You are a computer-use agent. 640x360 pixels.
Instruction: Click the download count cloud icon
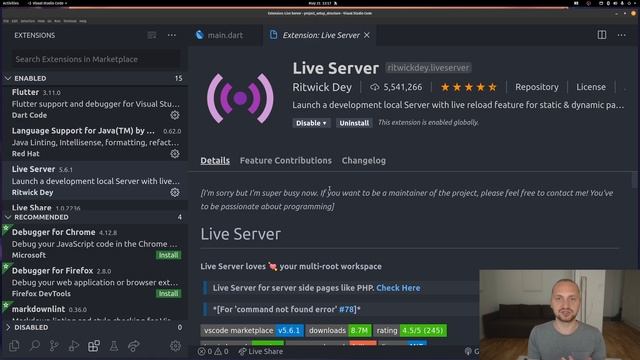coord(374,87)
